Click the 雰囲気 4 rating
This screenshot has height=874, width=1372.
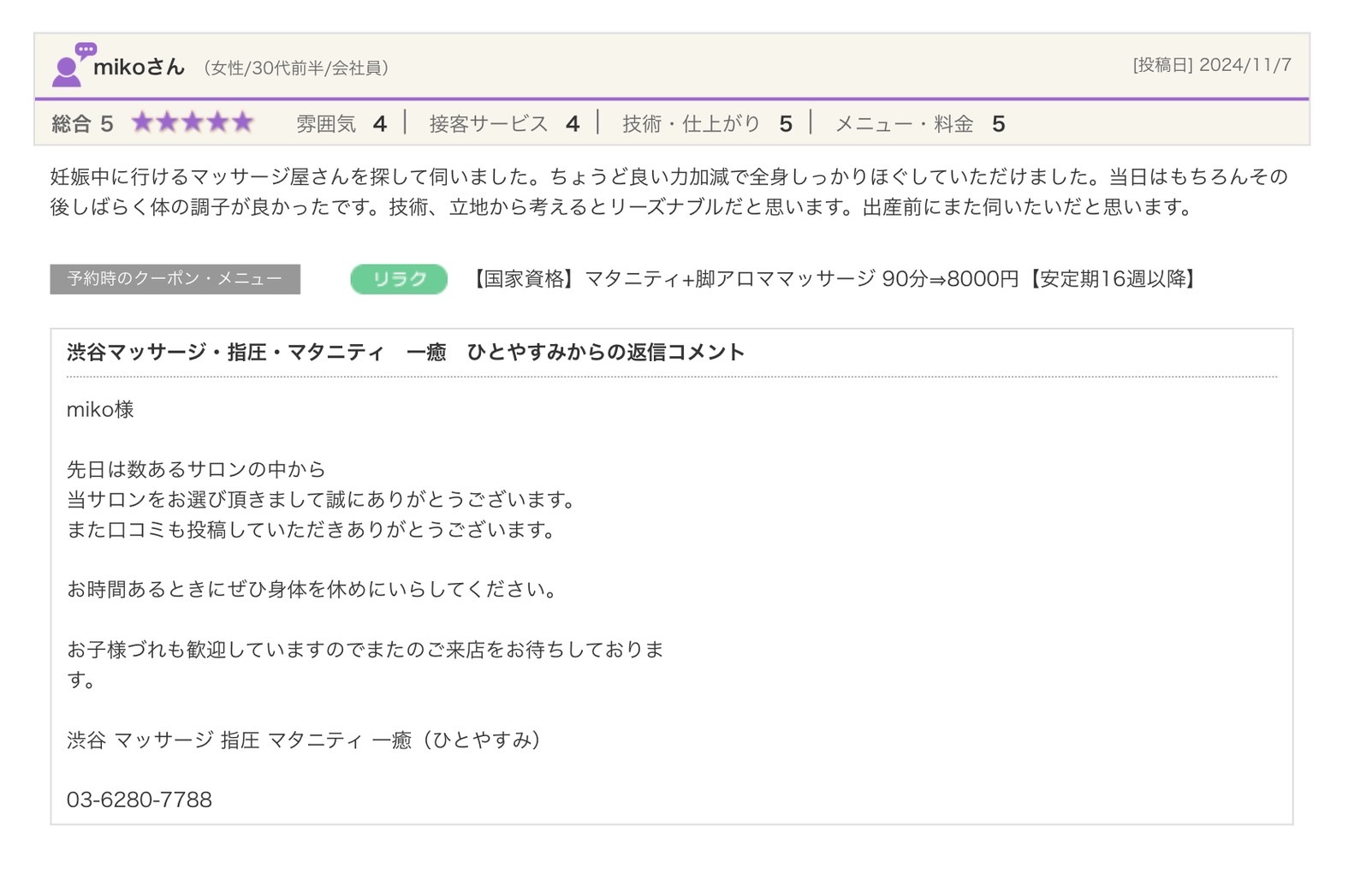(x=342, y=124)
